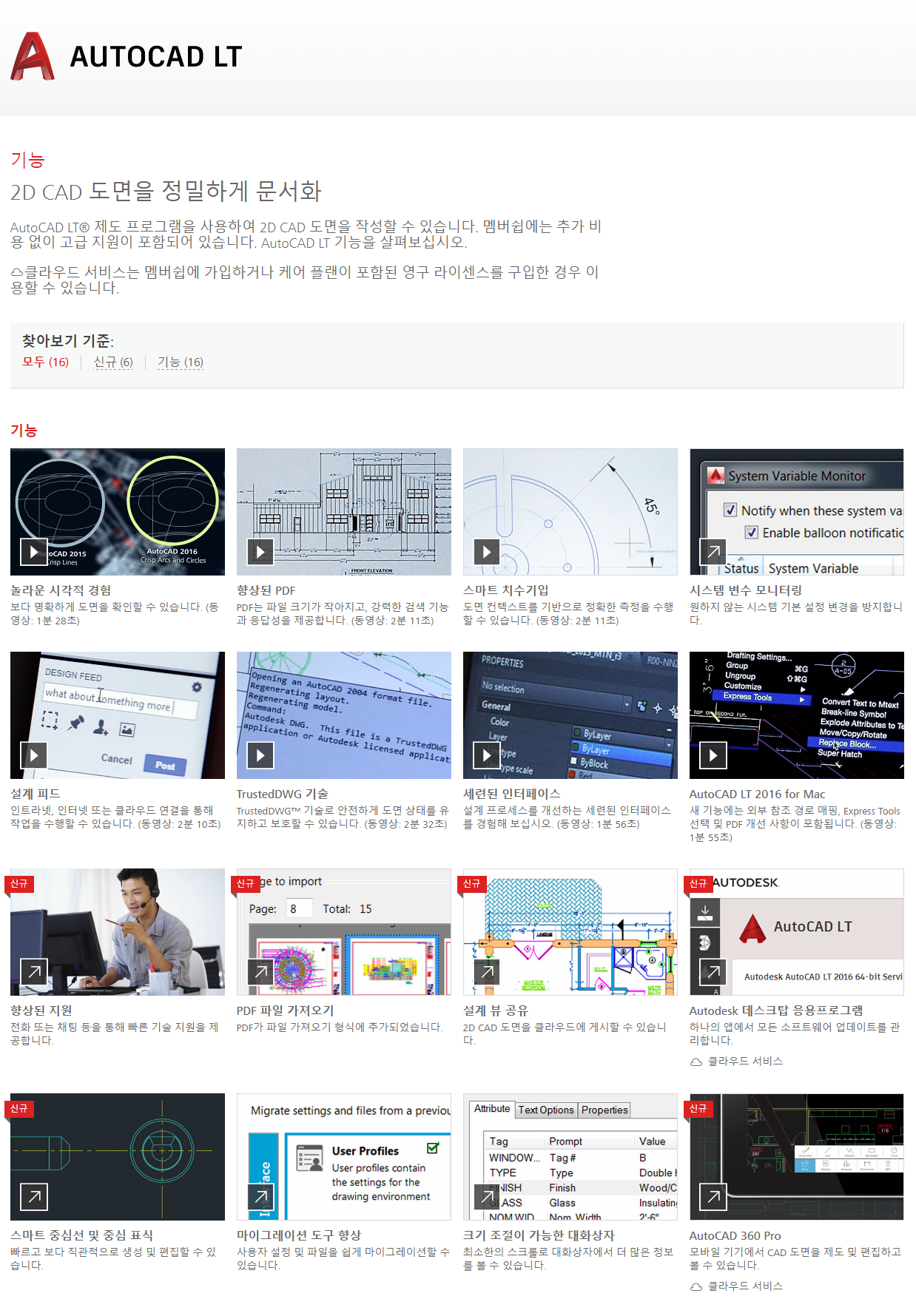Open the Autodesk 데스크탑 응용프로그램 title link
Screen dimensions: 916x1316
(776, 1010)
